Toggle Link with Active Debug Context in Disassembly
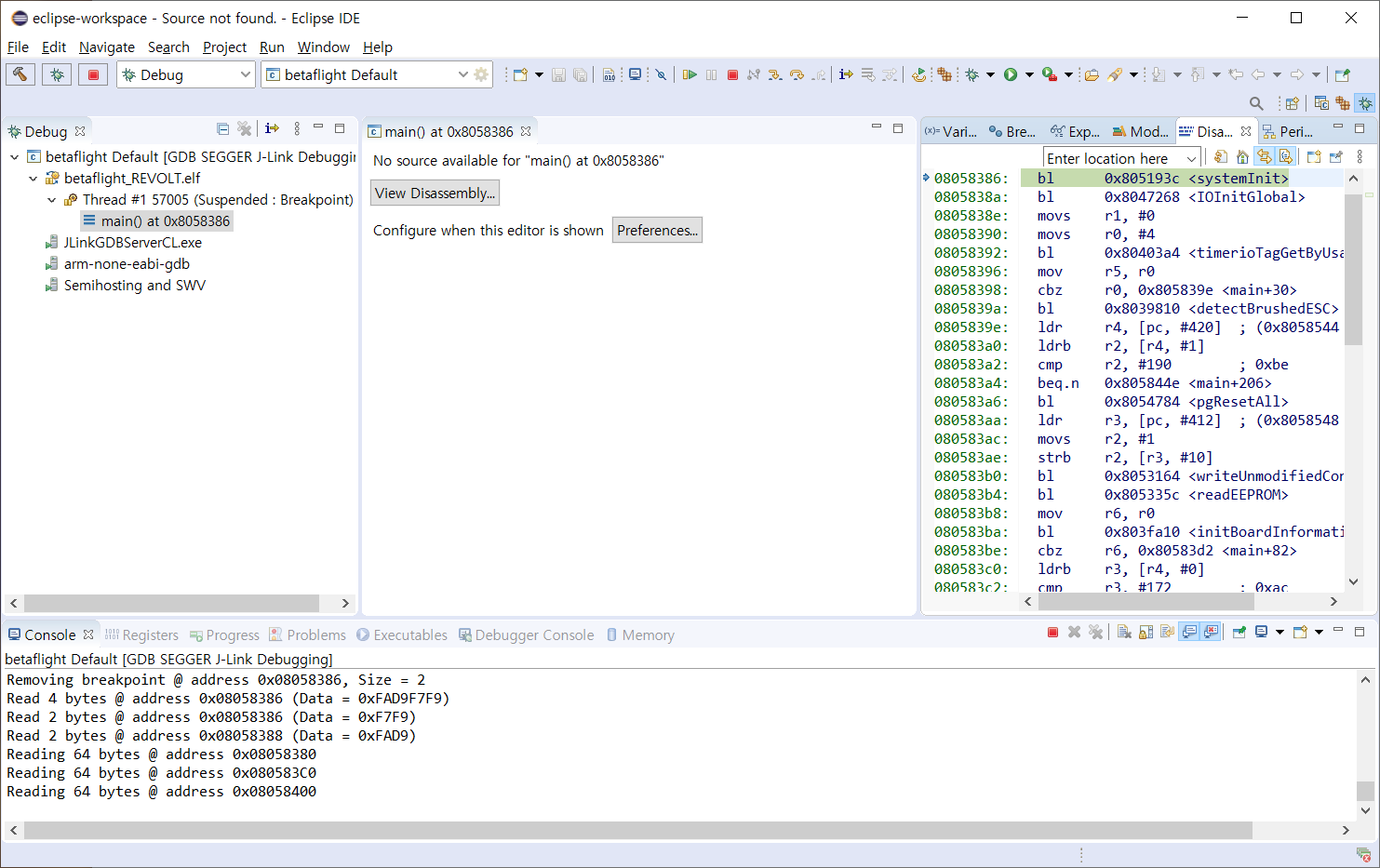The height and width of the screenshot is (868, 1380). point(1265,157)
